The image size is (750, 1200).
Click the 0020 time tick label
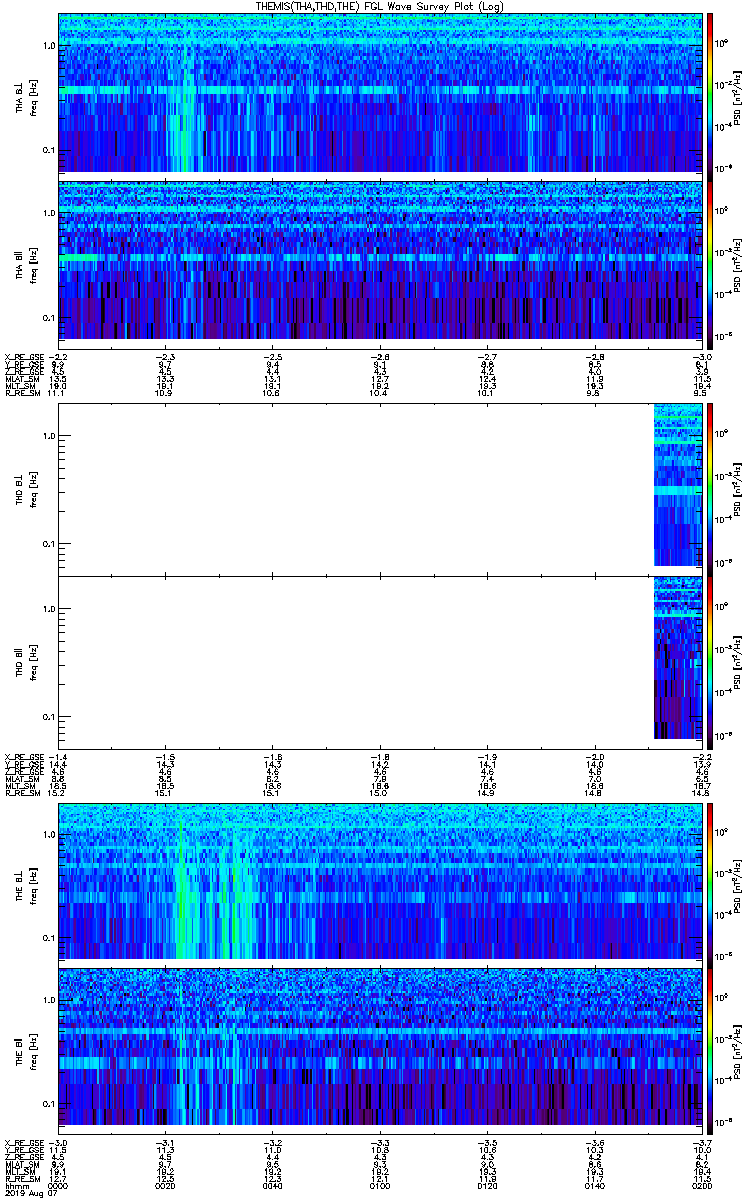(x=166, y=1187)
